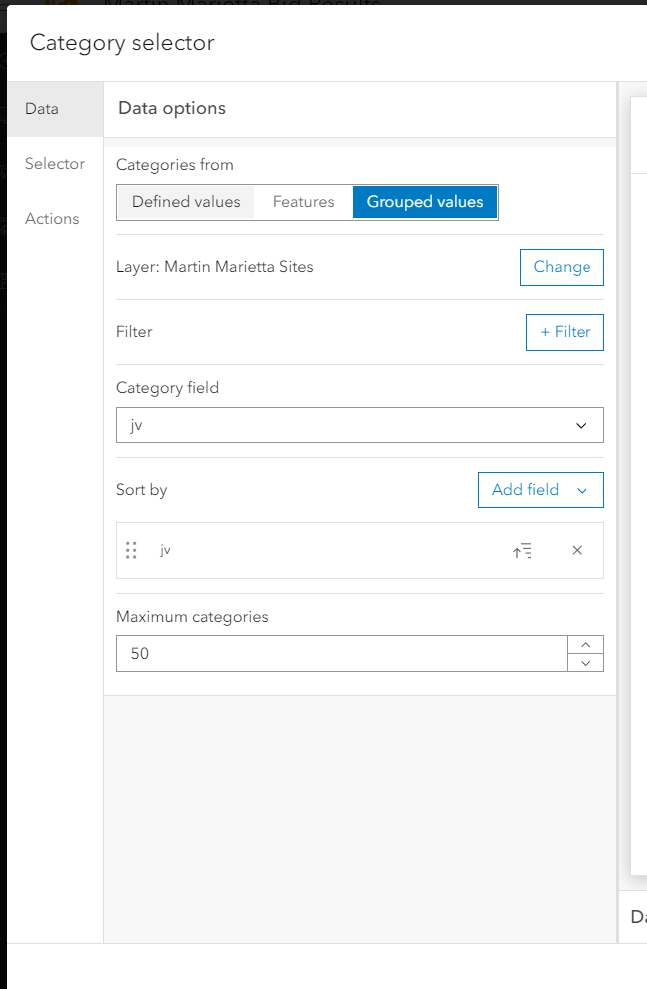Select the Defined values option
The width and height of the screenshot is (647, 989).
point(185,201)
